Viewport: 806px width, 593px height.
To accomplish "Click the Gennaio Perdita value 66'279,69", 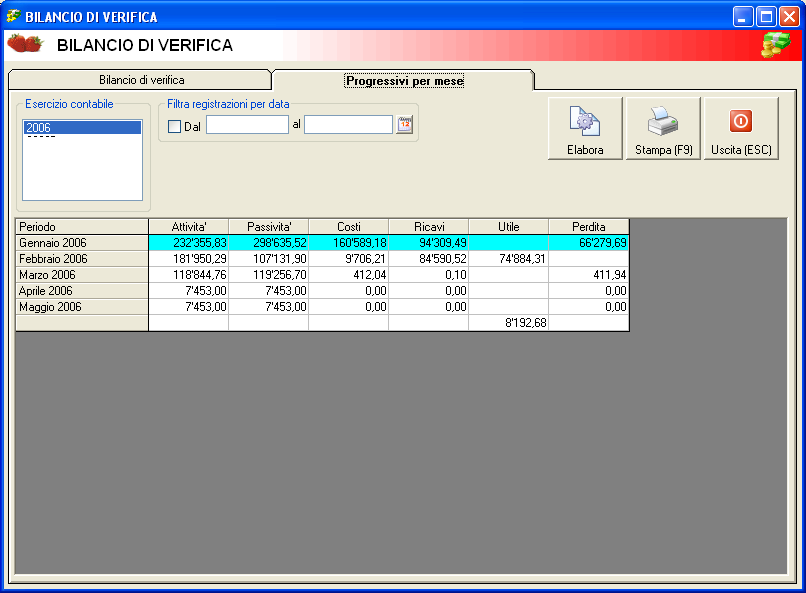I will point(589,243).
